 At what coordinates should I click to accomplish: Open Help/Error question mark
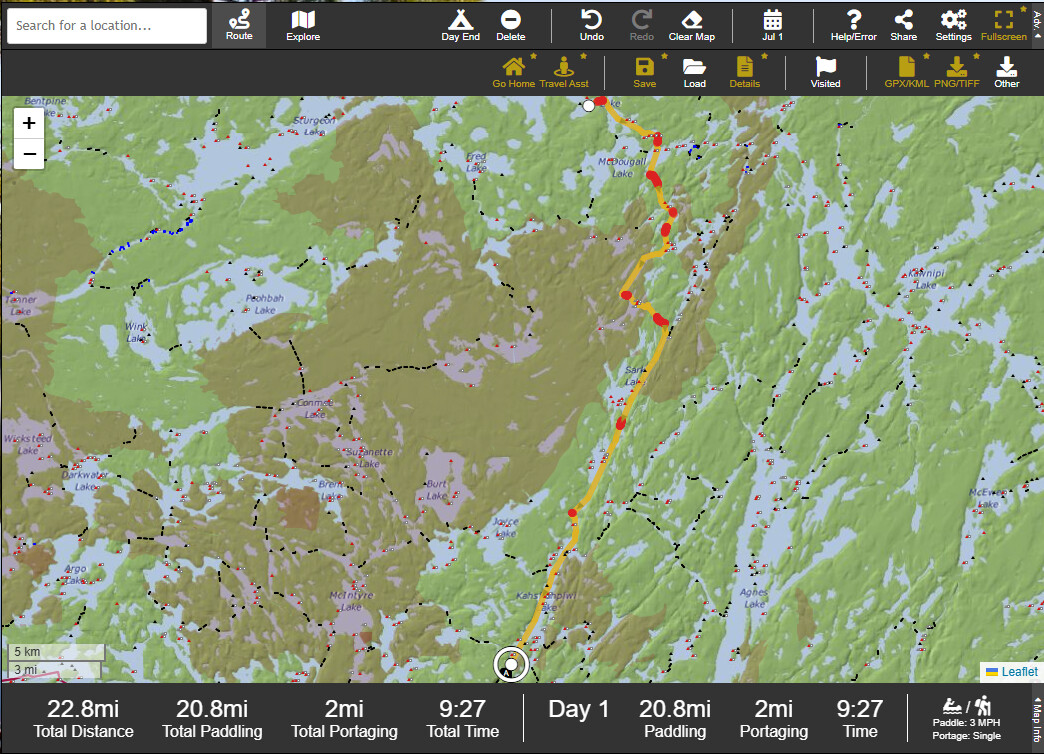tap(853, 25)
